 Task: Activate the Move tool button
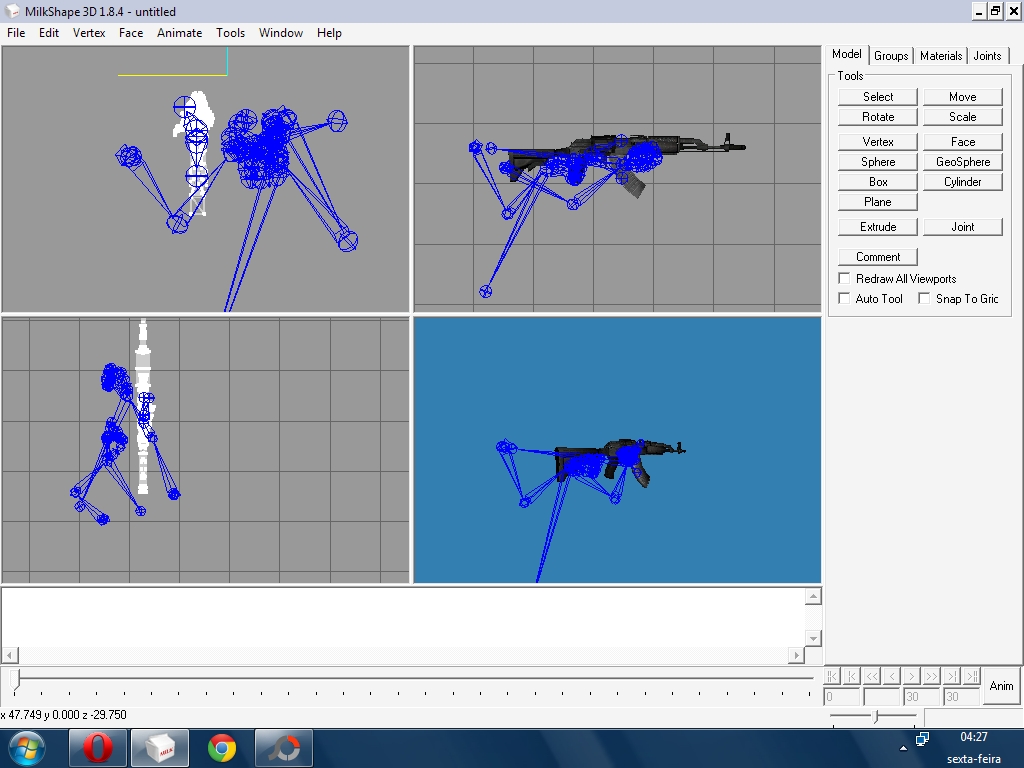(x=963, y=97)
